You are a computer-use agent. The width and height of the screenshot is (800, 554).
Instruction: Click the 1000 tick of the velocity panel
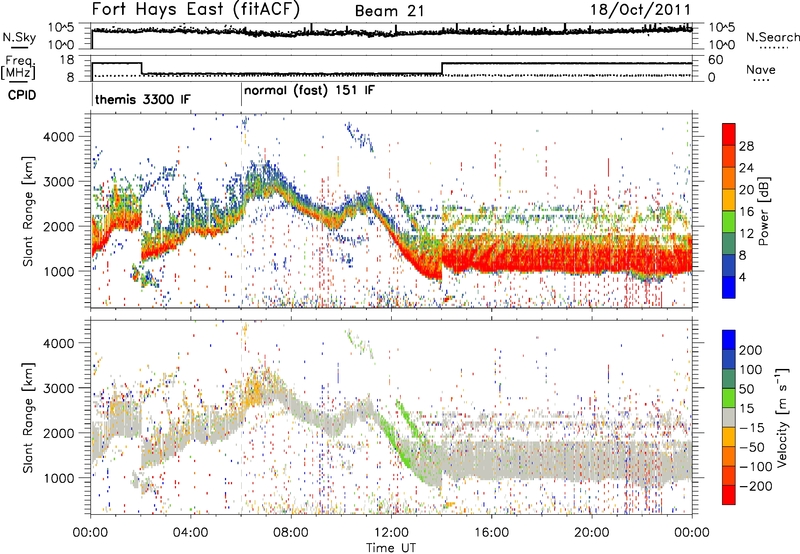click(x=59, y=478)
